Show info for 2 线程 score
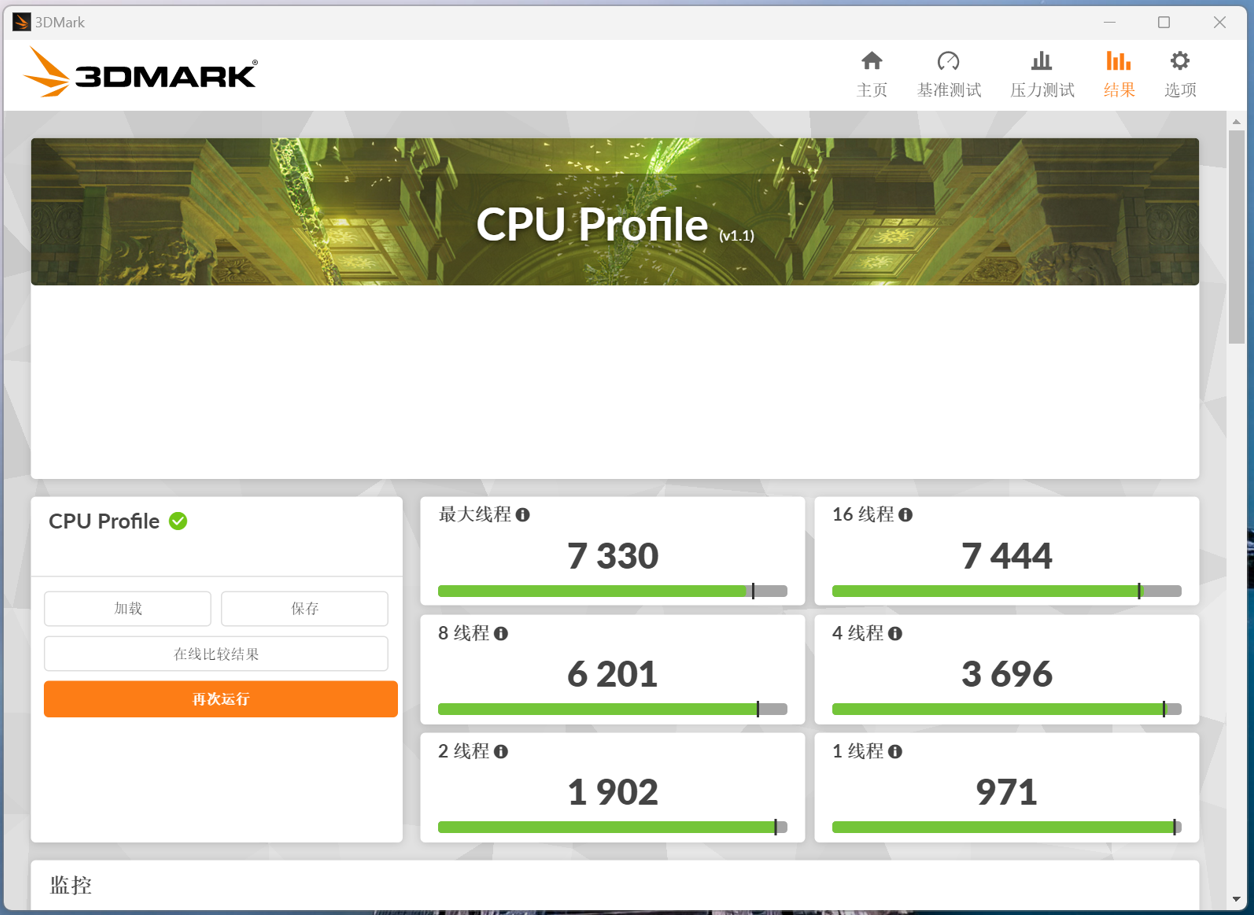 coord(501,751)
